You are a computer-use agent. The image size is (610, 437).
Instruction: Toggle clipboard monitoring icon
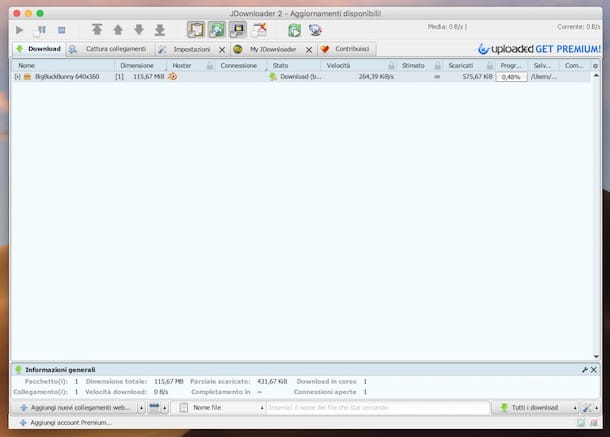tap(196, 30)
